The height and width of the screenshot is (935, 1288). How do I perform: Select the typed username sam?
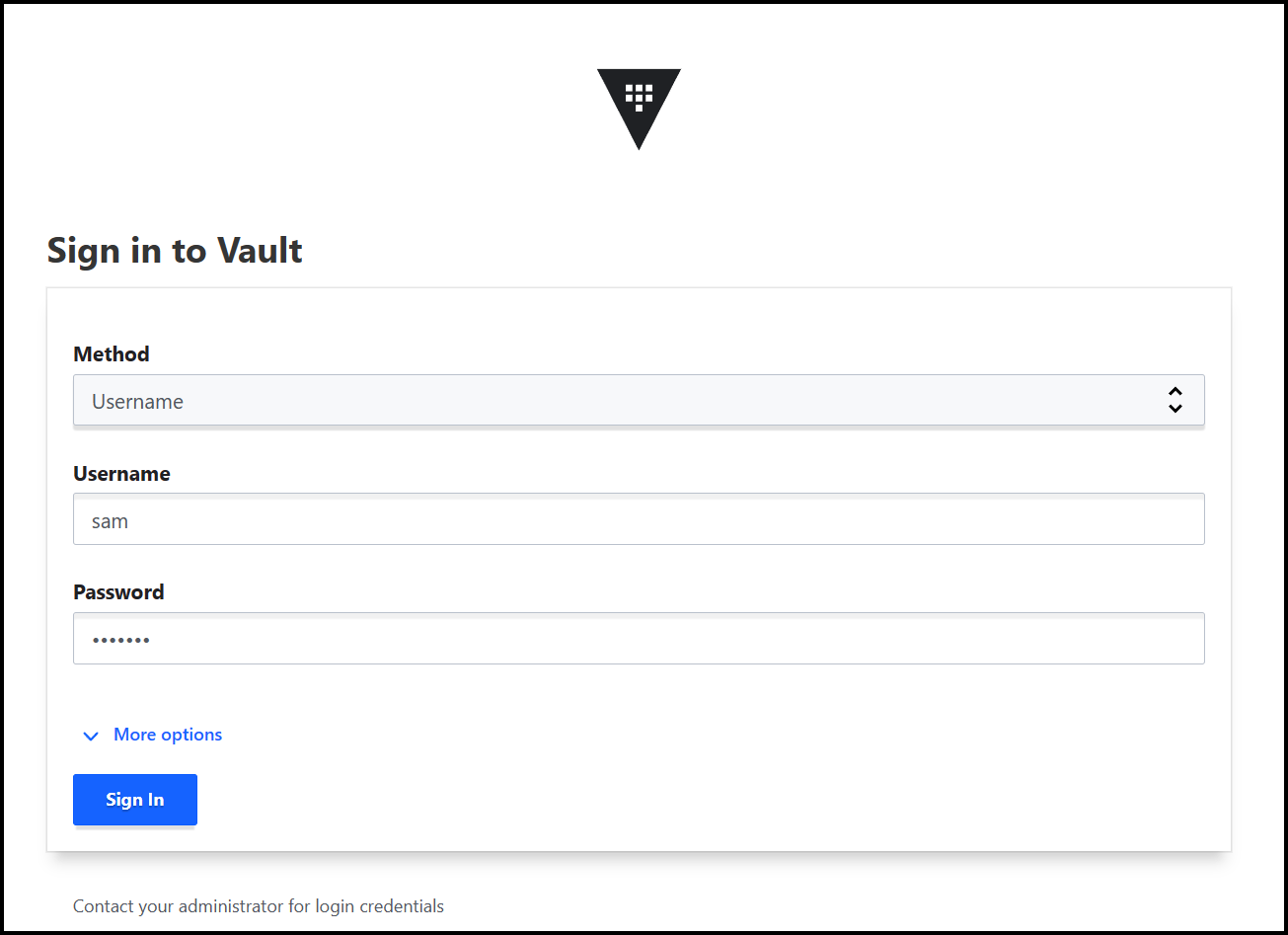[x=110, y=520]
